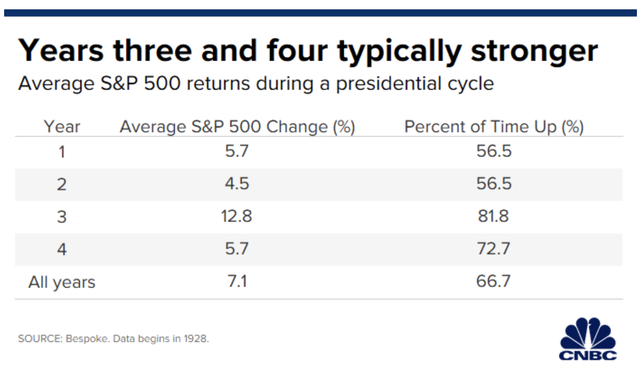The width and height of the screenshot is (640, 372).
Task: Select the chart title 'Years three and four typically stronger'
Action: tap(308, 52)
